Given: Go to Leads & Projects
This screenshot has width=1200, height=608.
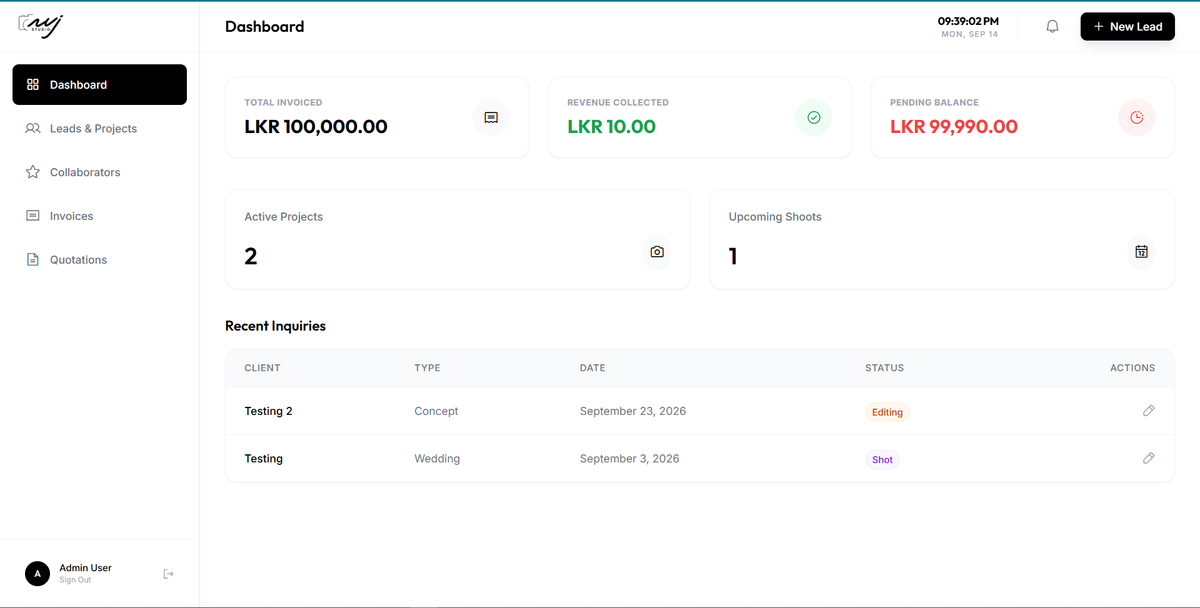Looking at the screenshot, I should pos(99,128).
